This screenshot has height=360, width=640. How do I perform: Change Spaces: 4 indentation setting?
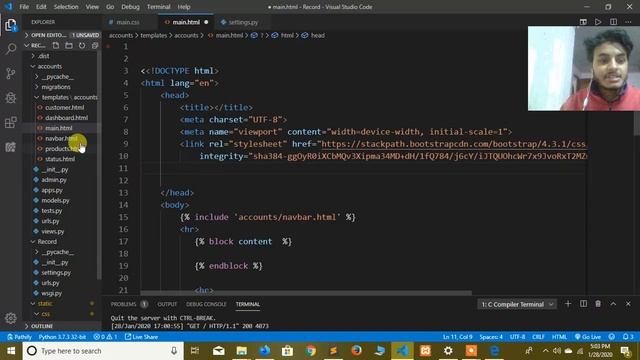click(491, 337)
